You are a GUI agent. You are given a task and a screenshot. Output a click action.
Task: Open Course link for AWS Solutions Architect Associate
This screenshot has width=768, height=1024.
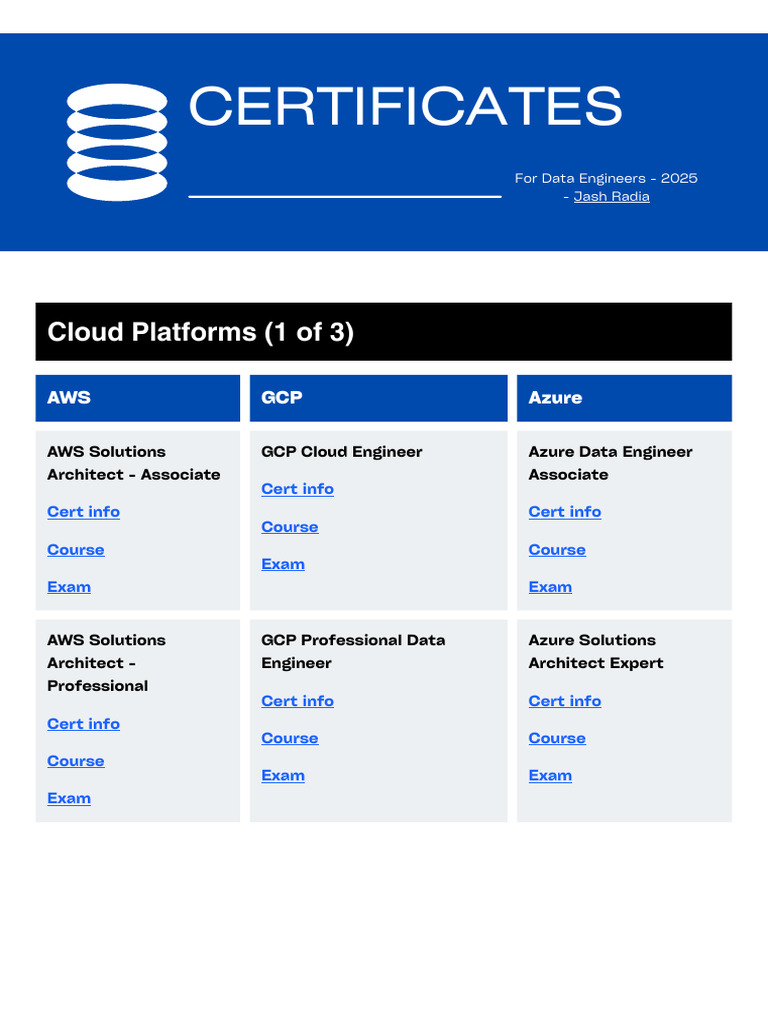click(76, 550)
